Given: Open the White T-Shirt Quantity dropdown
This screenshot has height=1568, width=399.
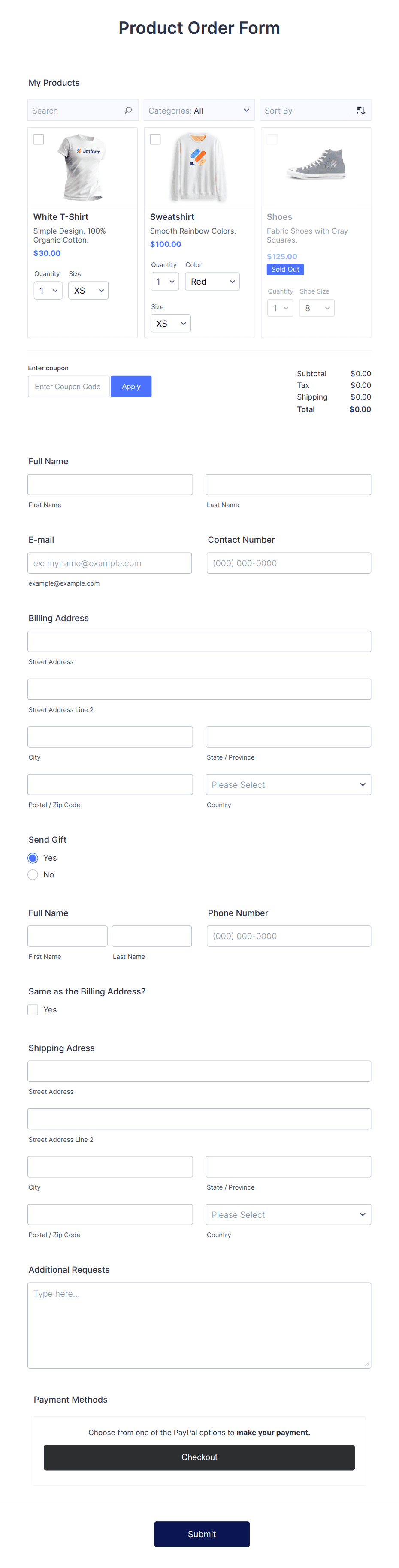Looking at the screenshot, I should [48, 290].
